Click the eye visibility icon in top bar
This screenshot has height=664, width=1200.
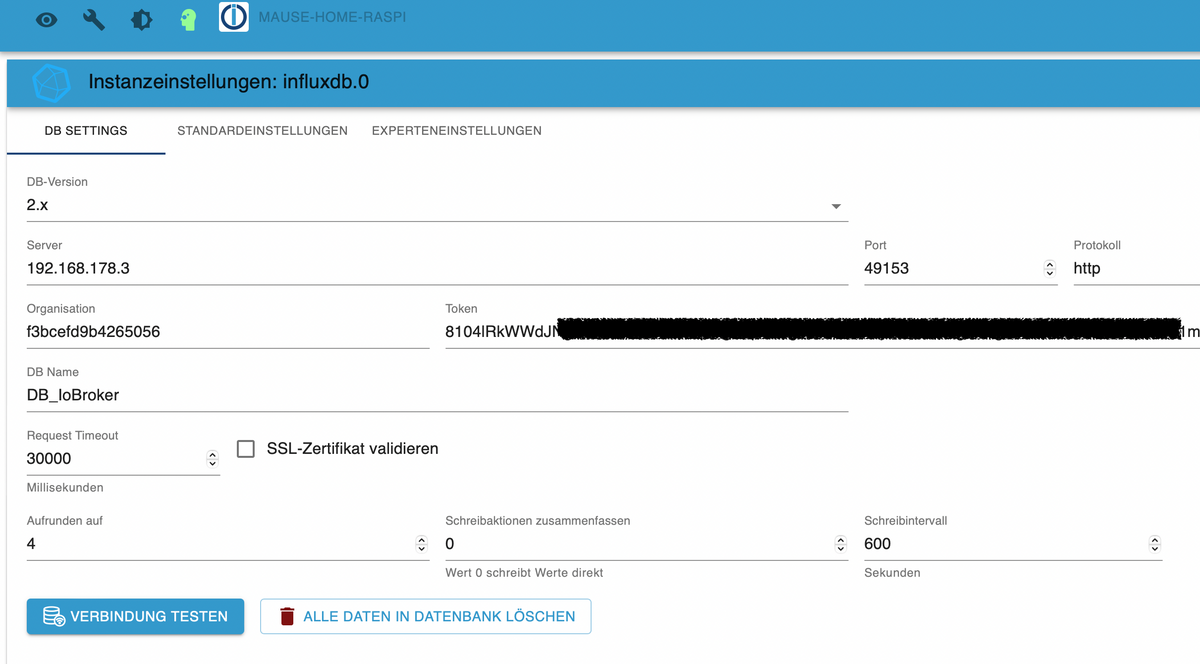(46, 20)
